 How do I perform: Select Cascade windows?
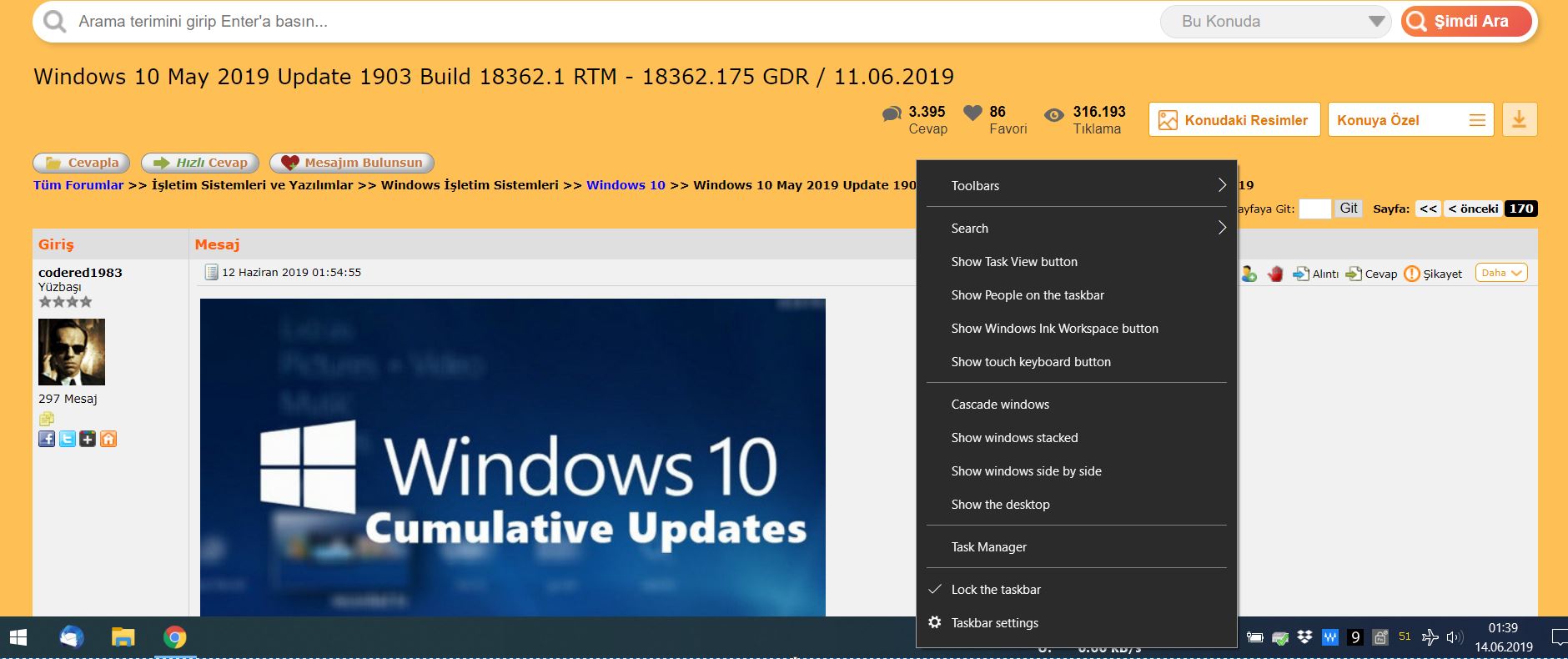coord(1076,405)
